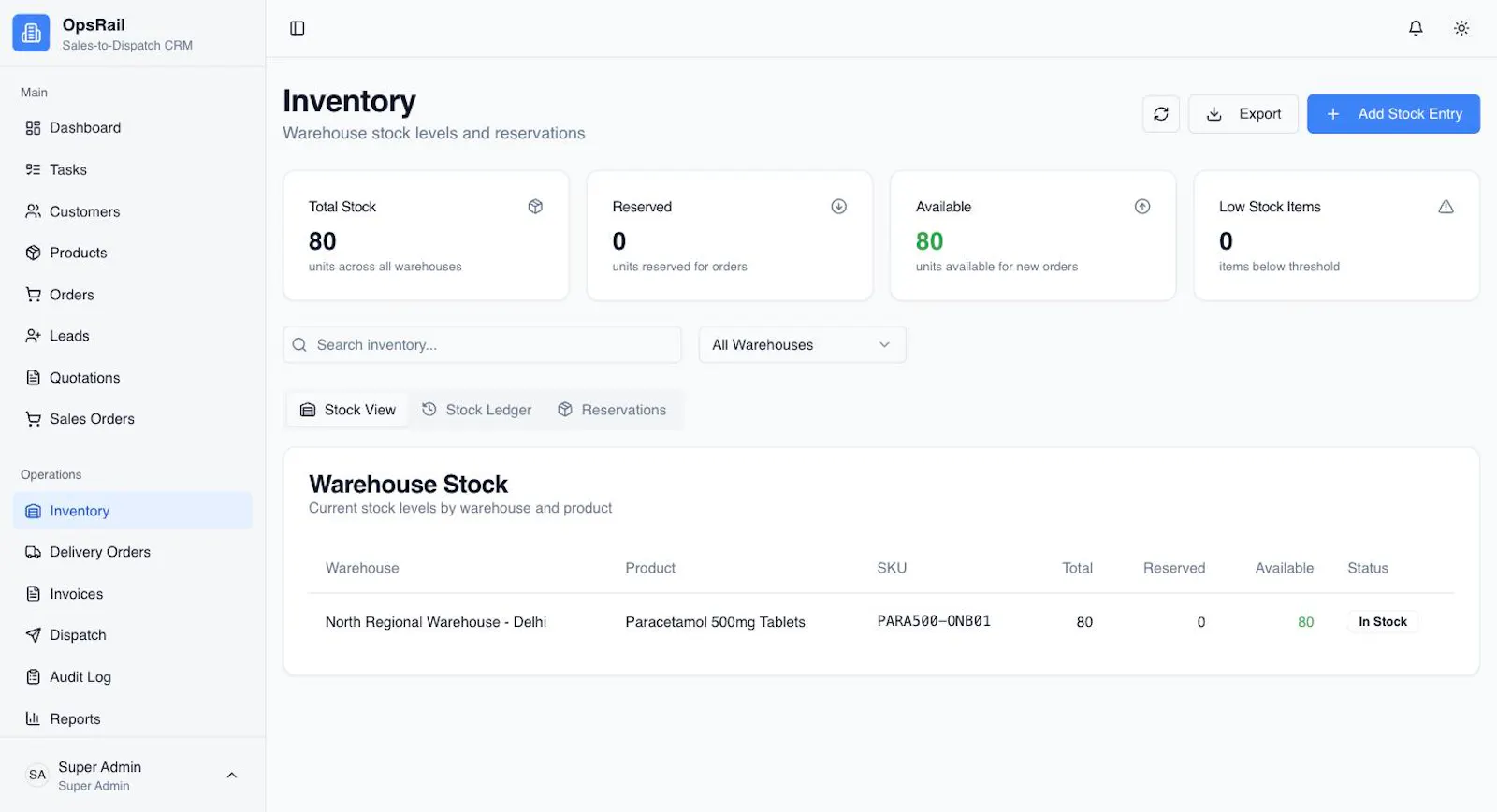This screenshot has width=1497, height=812.
Task: Open Customers in the sidebar
Action: (x=133, y=211)
